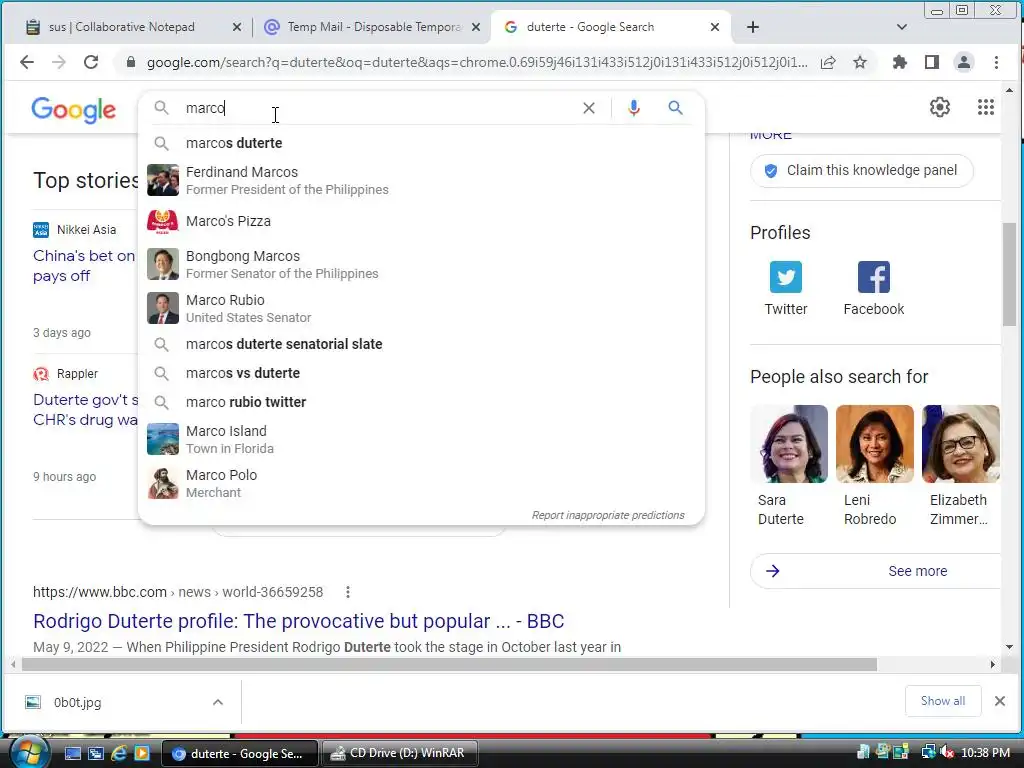Open the BBC result's three-dot options
Viewport: 1024px width, 768px height.
347,592
